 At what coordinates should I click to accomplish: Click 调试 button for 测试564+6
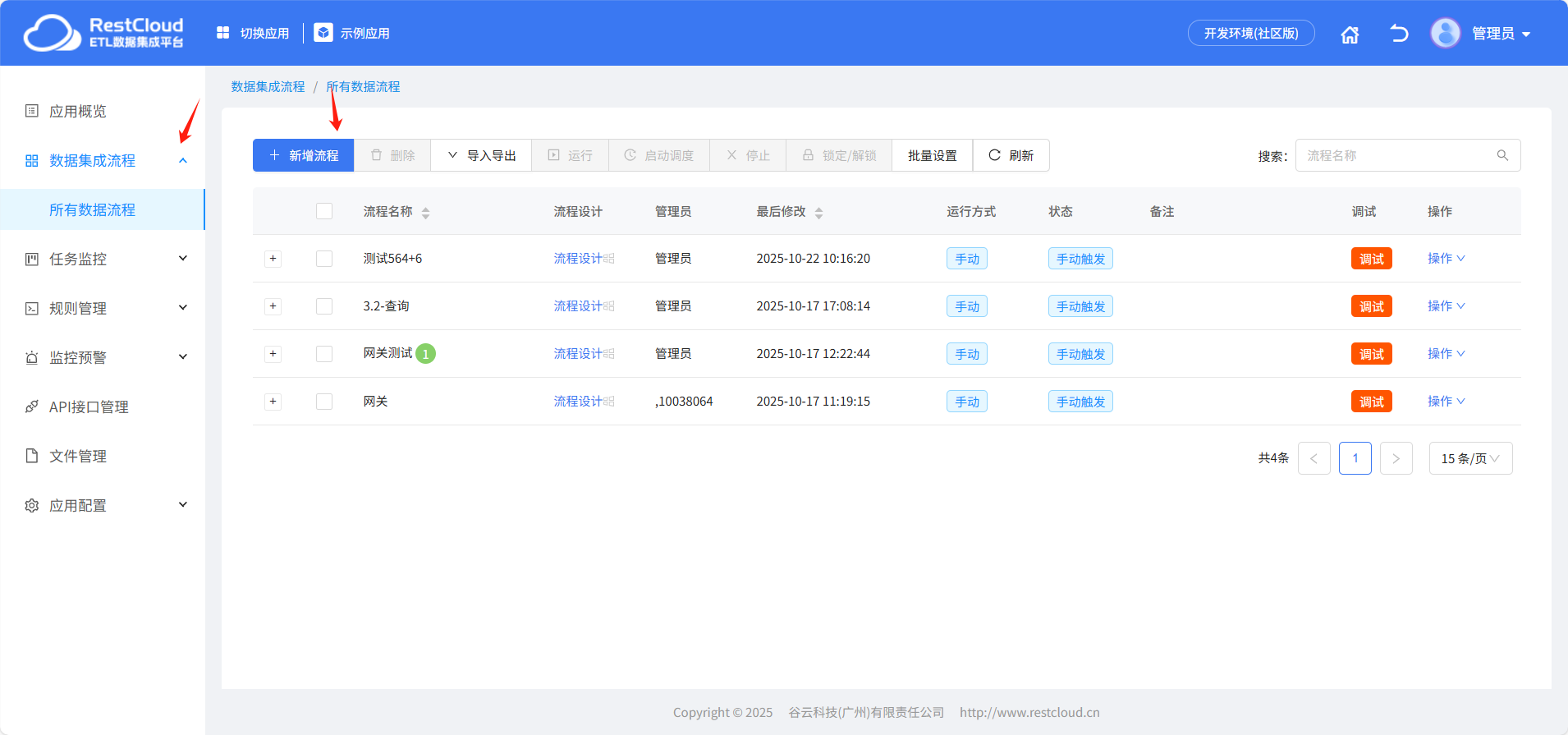click(x=1371, y=259)
